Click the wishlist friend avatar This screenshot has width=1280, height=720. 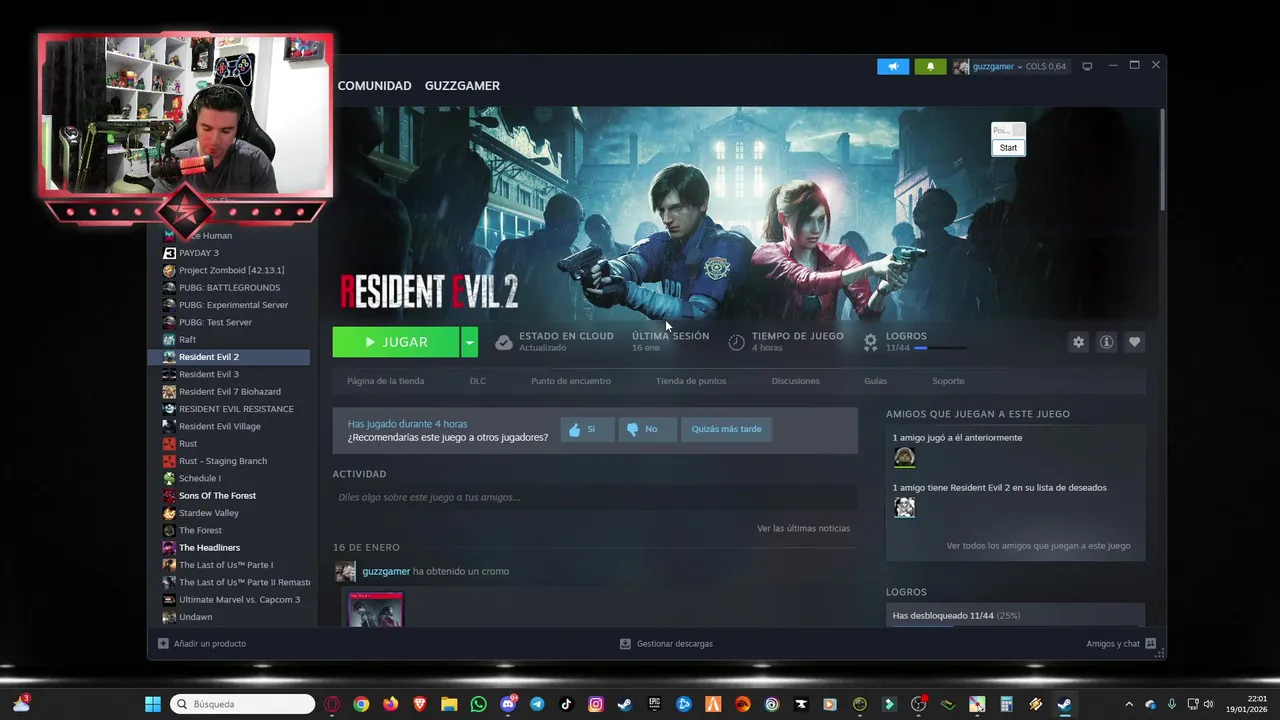tap(904, 508)
